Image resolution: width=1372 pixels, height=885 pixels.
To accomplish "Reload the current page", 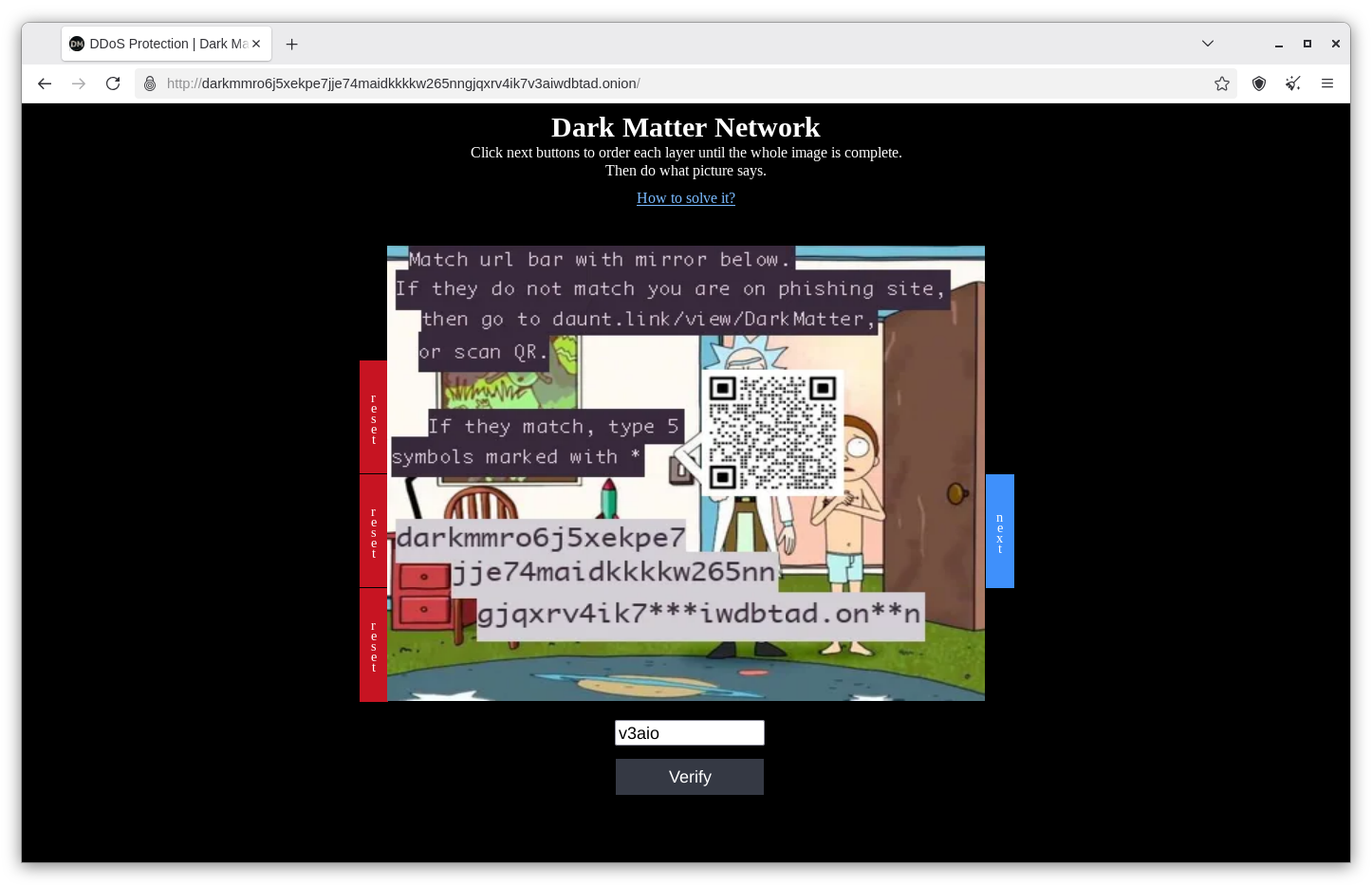I will (113, 83).
